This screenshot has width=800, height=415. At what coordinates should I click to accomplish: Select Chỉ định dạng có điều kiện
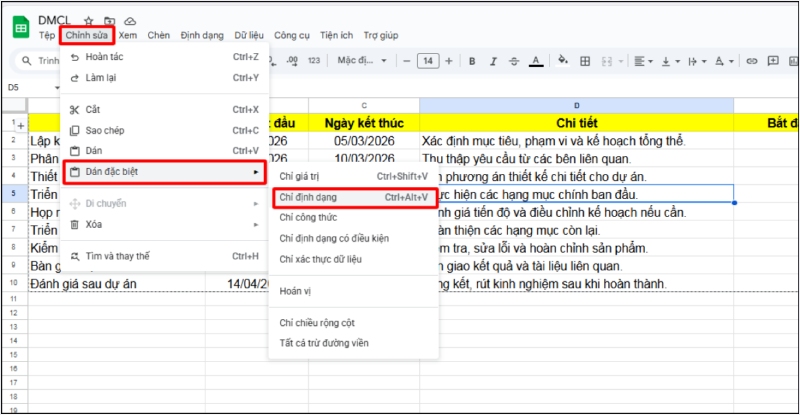point(354,238)
